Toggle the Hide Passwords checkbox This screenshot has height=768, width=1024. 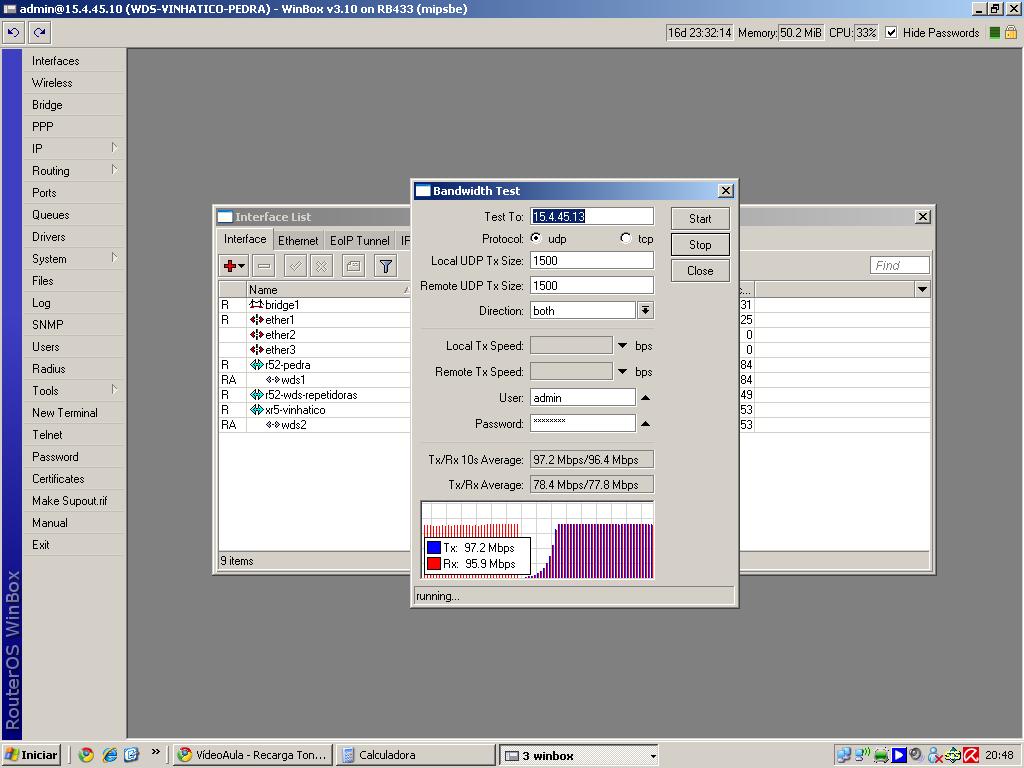(x=891, y=32)
